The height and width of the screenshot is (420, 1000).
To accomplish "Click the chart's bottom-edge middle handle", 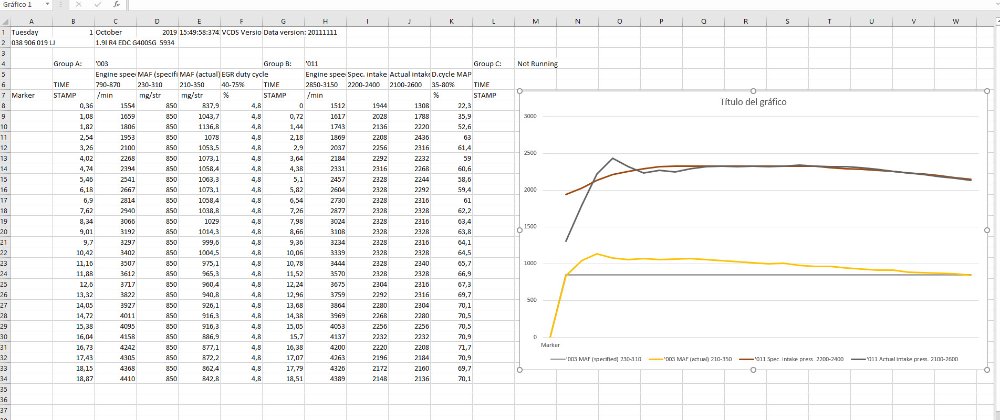I will pyautogui.click(x=753, y=373).
